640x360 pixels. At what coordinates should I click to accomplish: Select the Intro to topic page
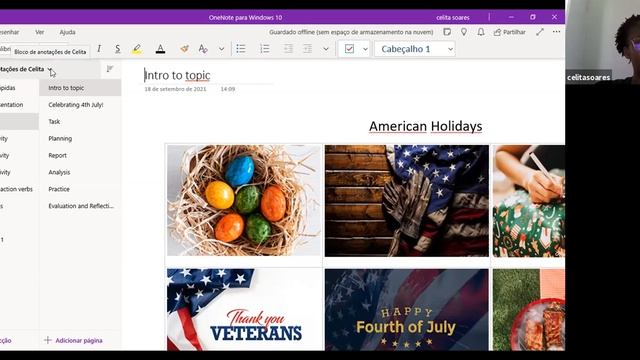pos(80,88)
